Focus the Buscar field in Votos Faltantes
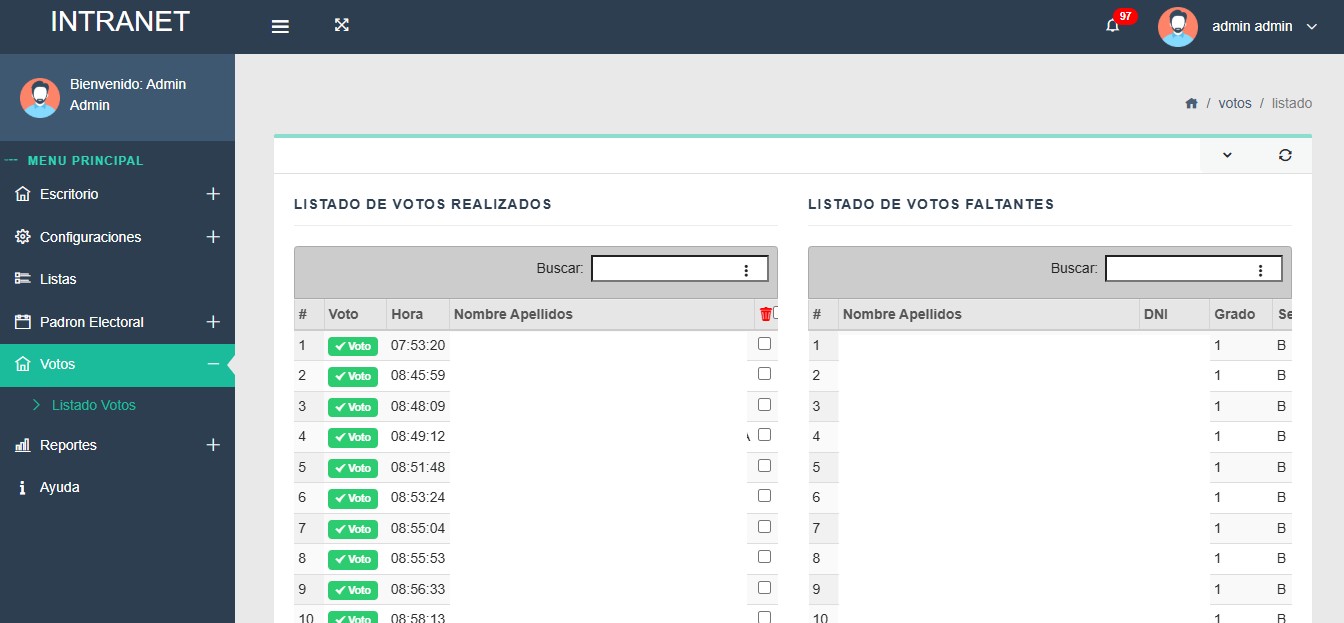1344x623 pixels. [x=1194, y=269]
